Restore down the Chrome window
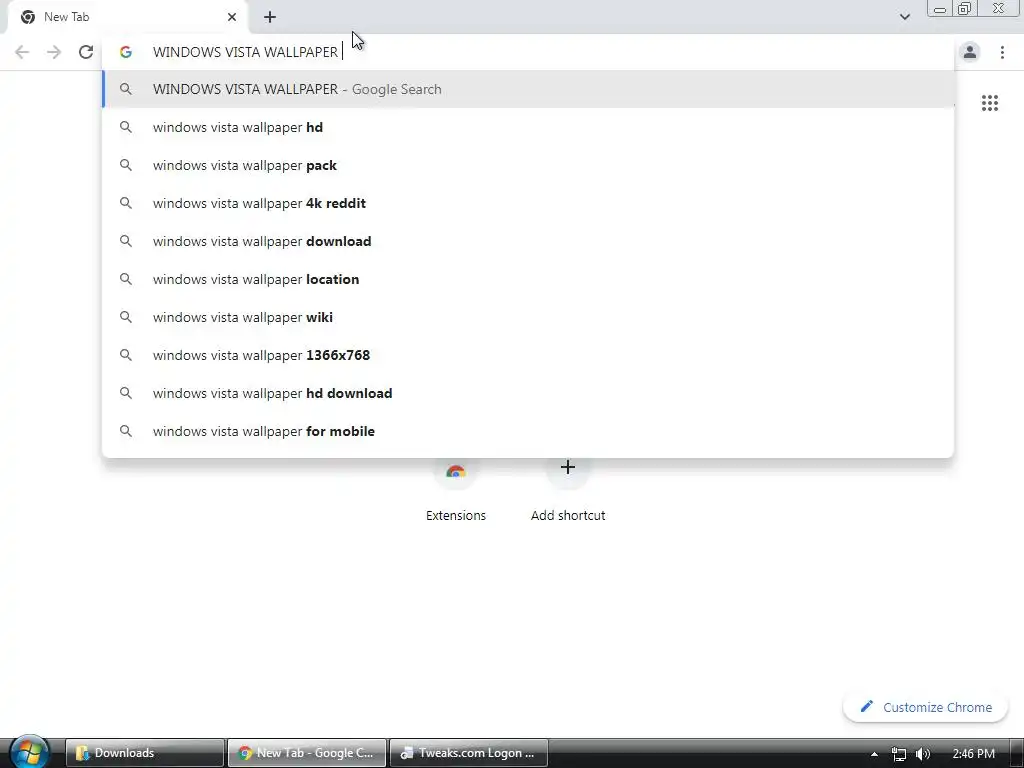 pos(964,9)
